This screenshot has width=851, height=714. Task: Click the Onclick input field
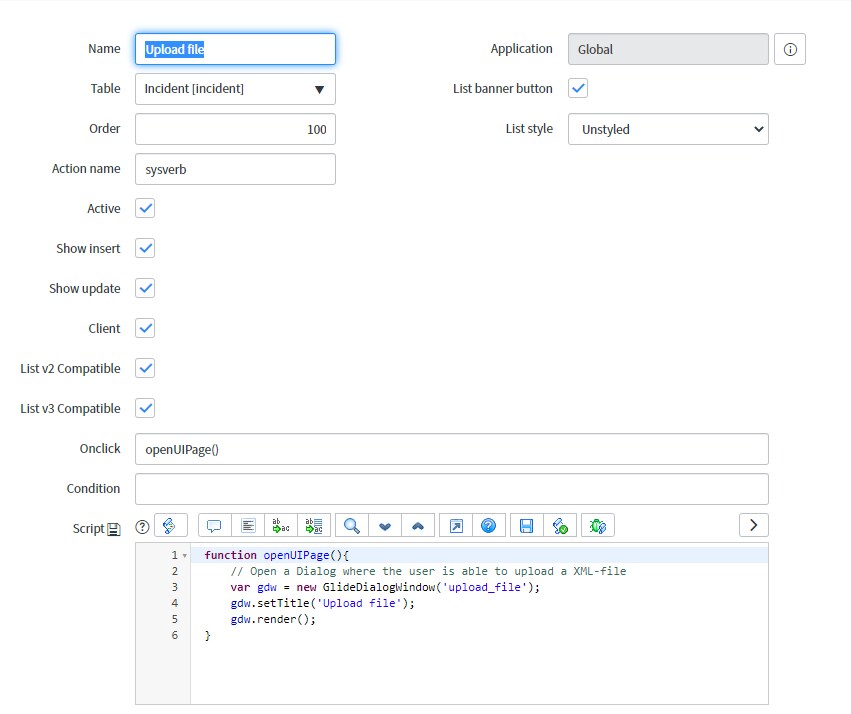point(451,449)
